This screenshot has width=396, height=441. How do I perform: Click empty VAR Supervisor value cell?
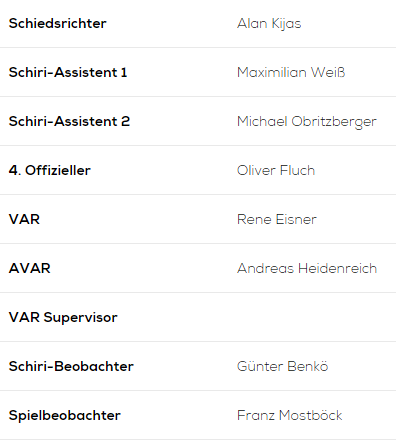click(x=315, y=317)
